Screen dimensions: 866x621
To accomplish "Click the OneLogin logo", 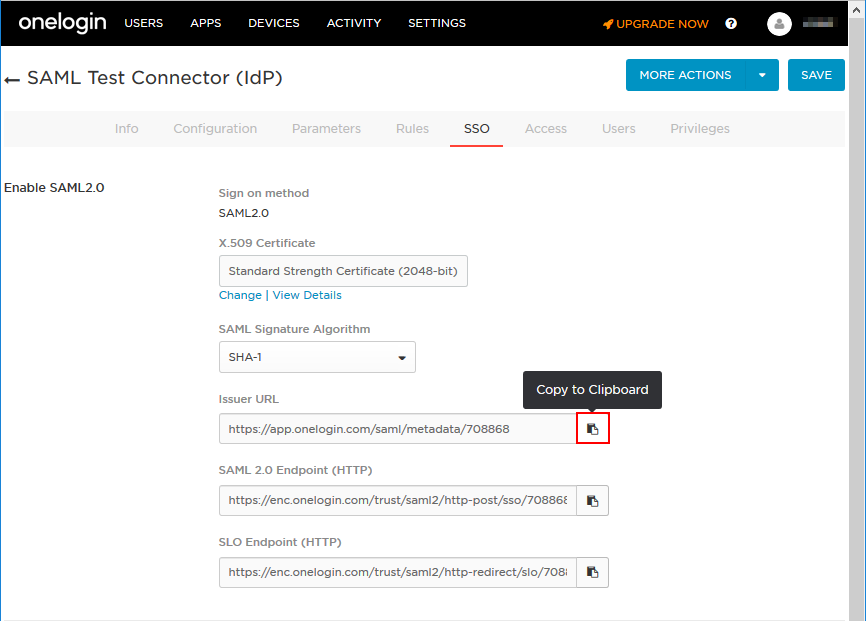I will [x=62, y=23].
